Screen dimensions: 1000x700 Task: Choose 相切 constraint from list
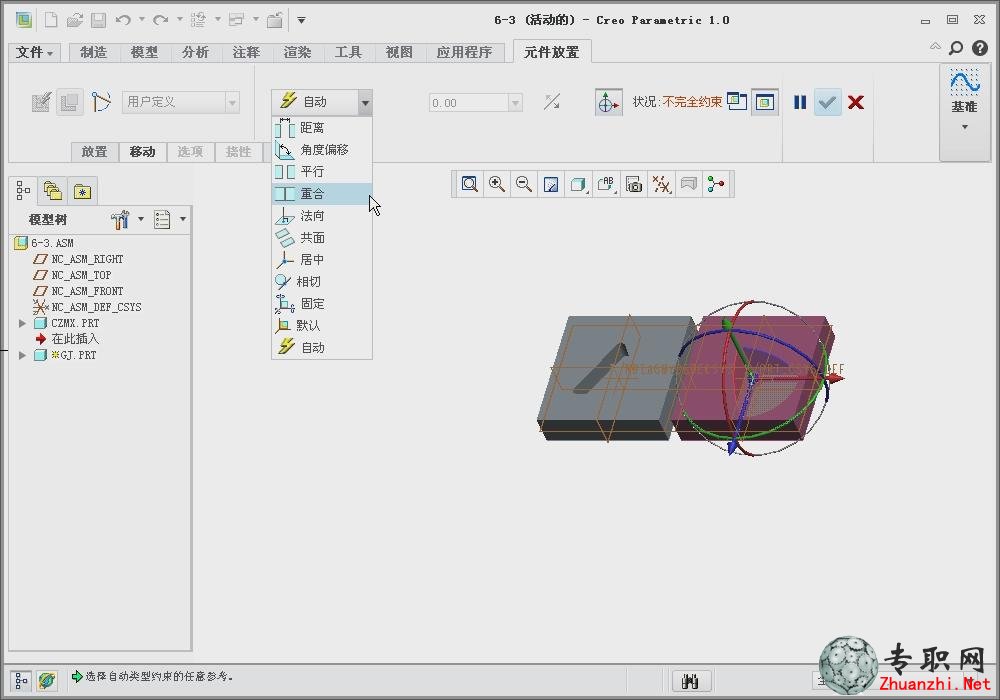click(322, 282)
